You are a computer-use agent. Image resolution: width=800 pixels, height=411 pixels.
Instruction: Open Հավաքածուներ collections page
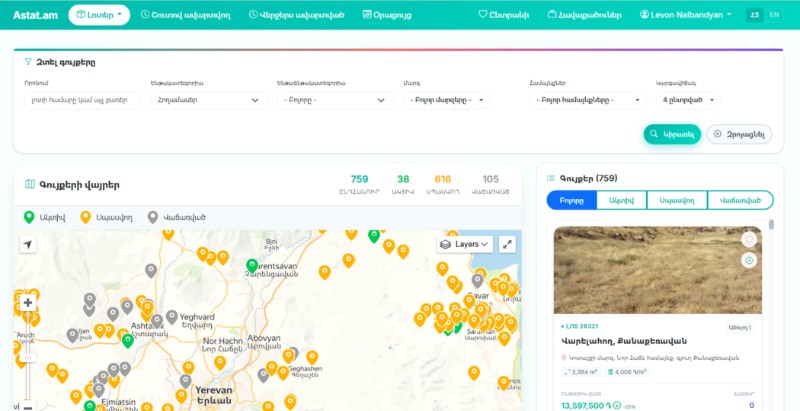pyautogui.click(x=585, y=15)
